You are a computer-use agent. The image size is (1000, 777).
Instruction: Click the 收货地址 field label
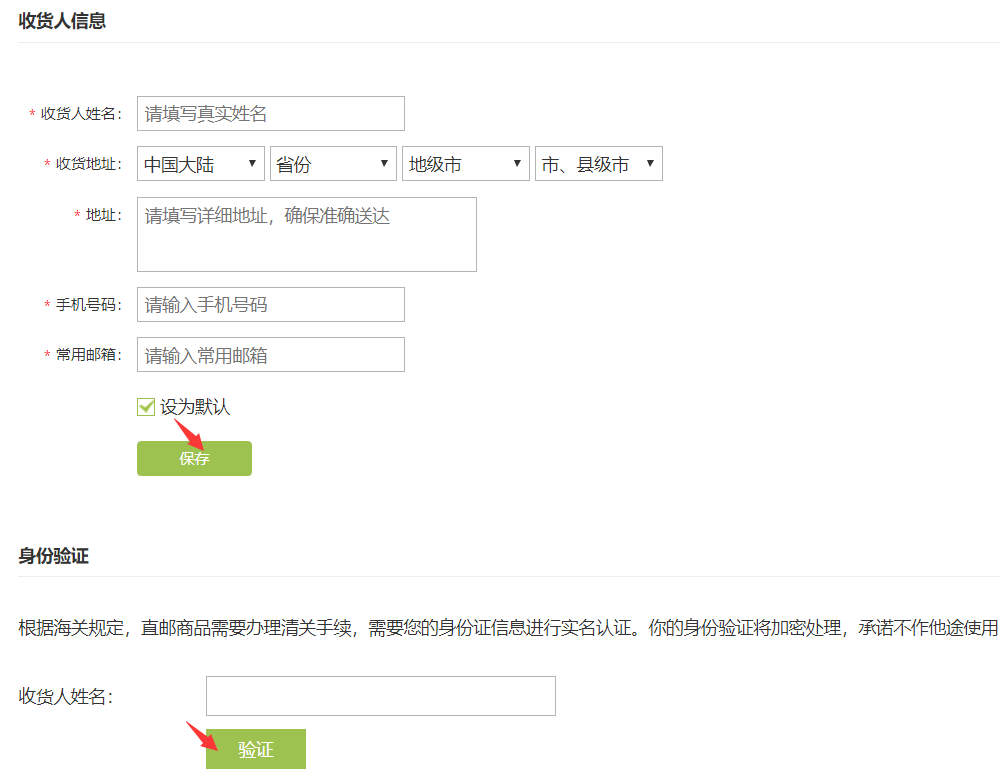pos(87,165)
